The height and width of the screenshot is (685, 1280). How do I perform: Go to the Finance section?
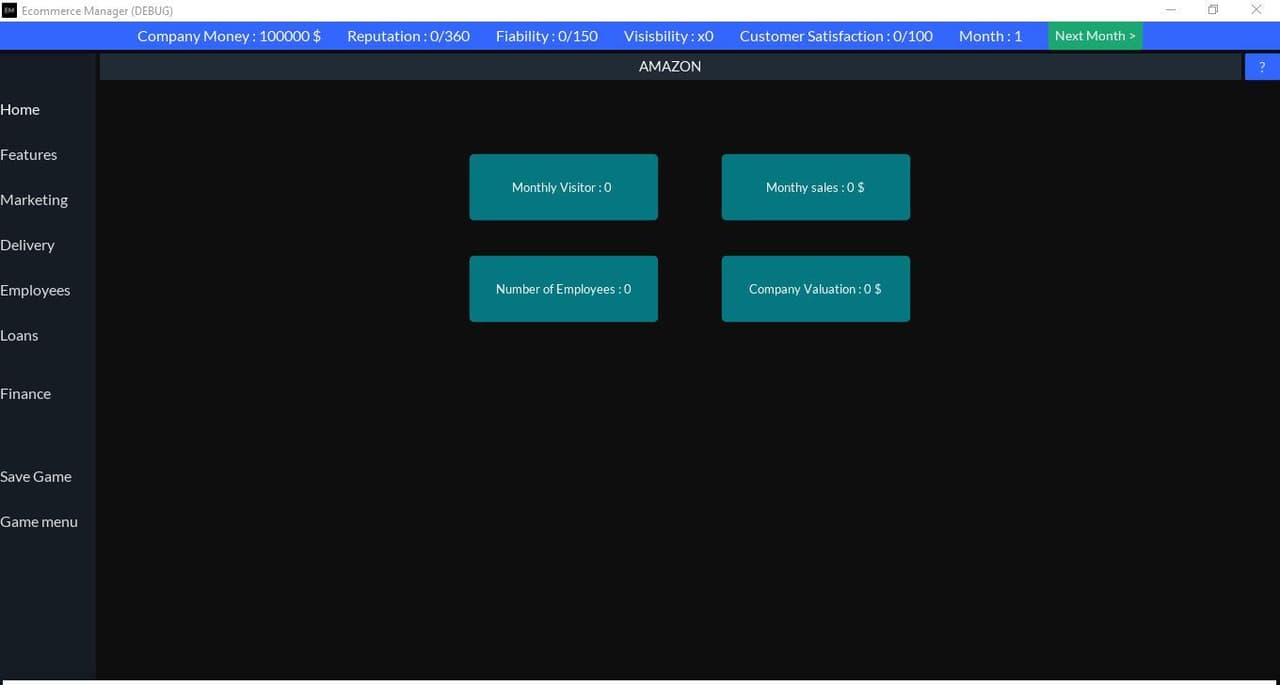point(25,393)
